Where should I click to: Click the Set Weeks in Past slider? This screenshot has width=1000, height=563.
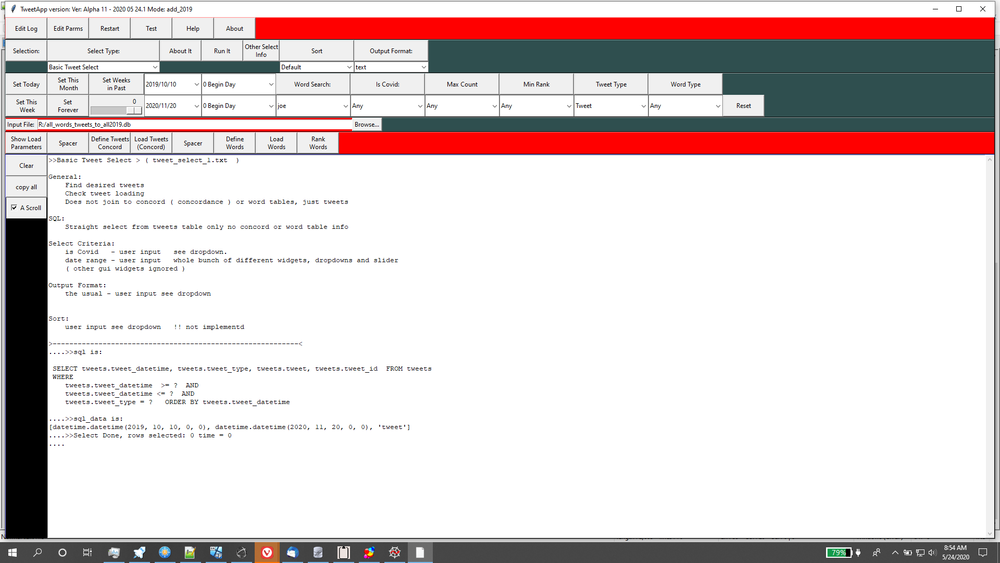116,110
